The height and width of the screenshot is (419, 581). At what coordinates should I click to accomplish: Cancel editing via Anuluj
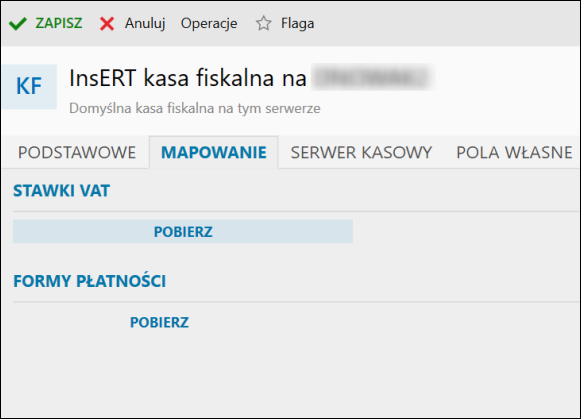coord(145,23)
